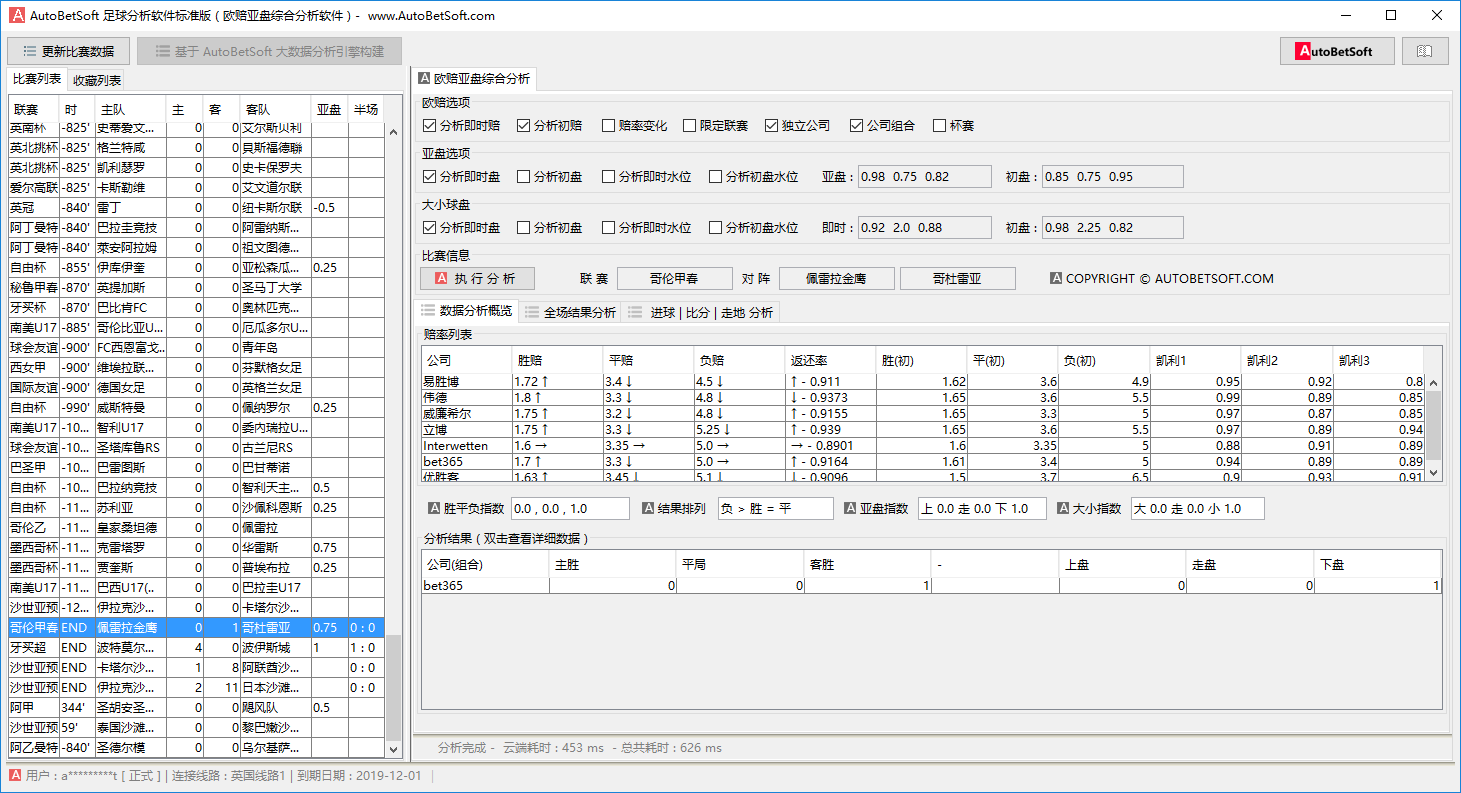The image size is (1461, 793).
Task: Click 即时 field showing 0.92 2.0 0.88
Action: click(x=924, y=228)
